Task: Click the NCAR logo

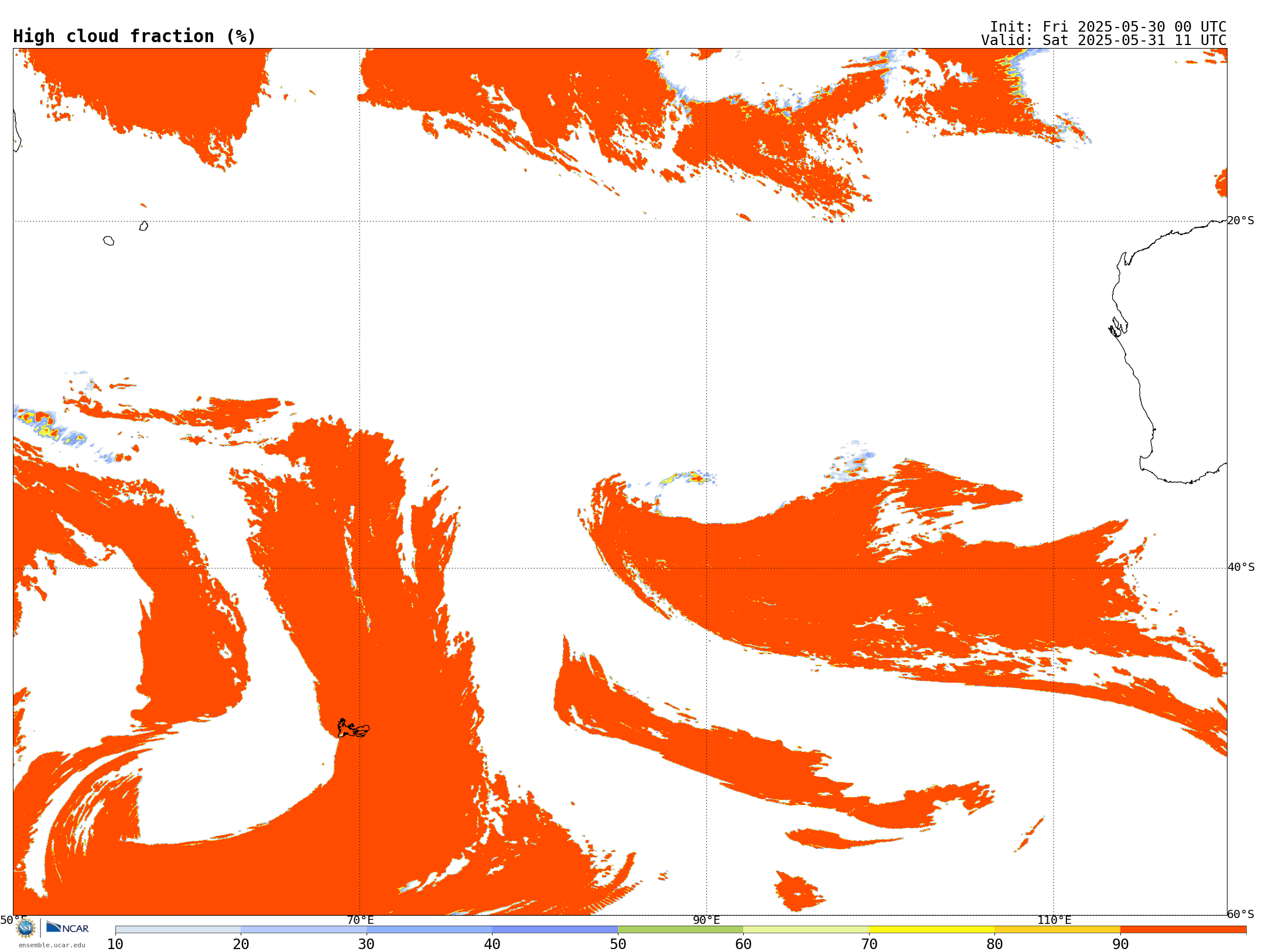Action: [x=67, y=927]
